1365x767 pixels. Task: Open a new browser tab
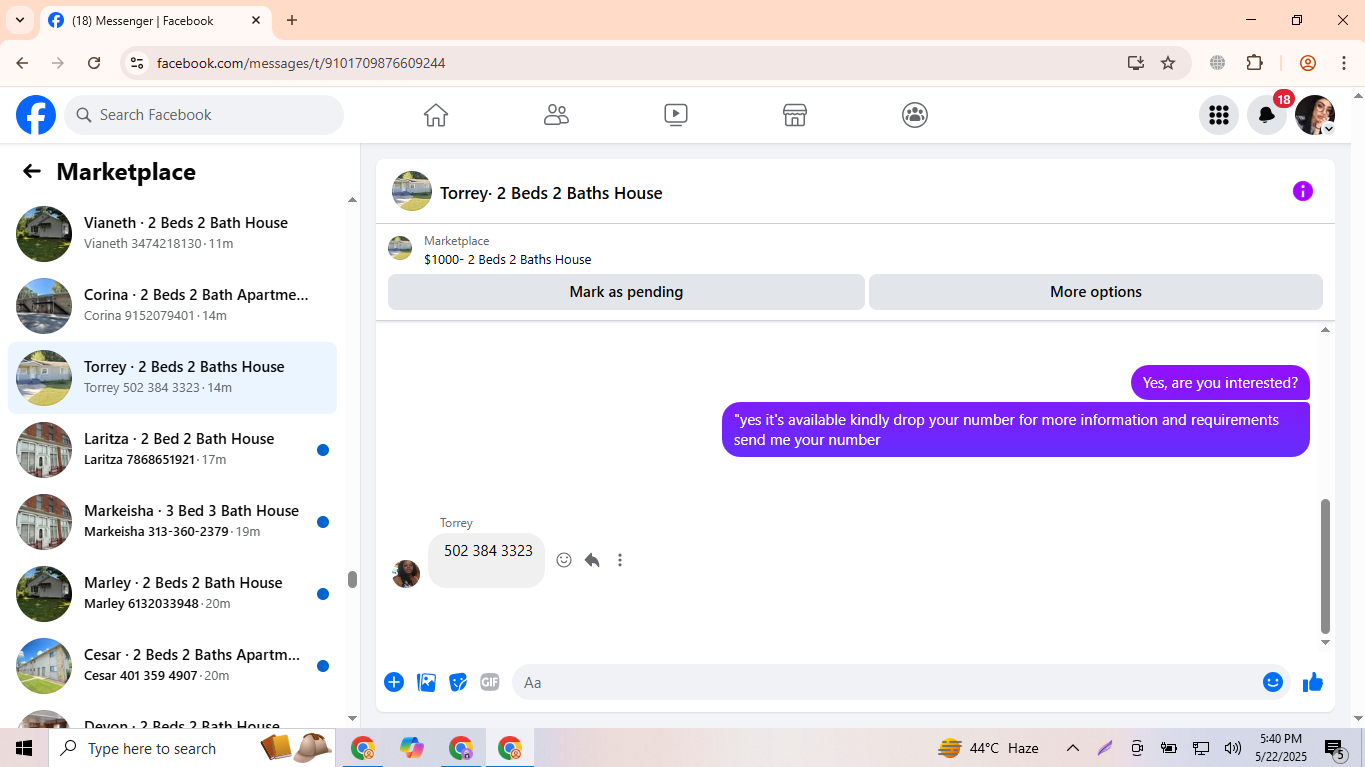pyautogui.click(x=292, y=20)
